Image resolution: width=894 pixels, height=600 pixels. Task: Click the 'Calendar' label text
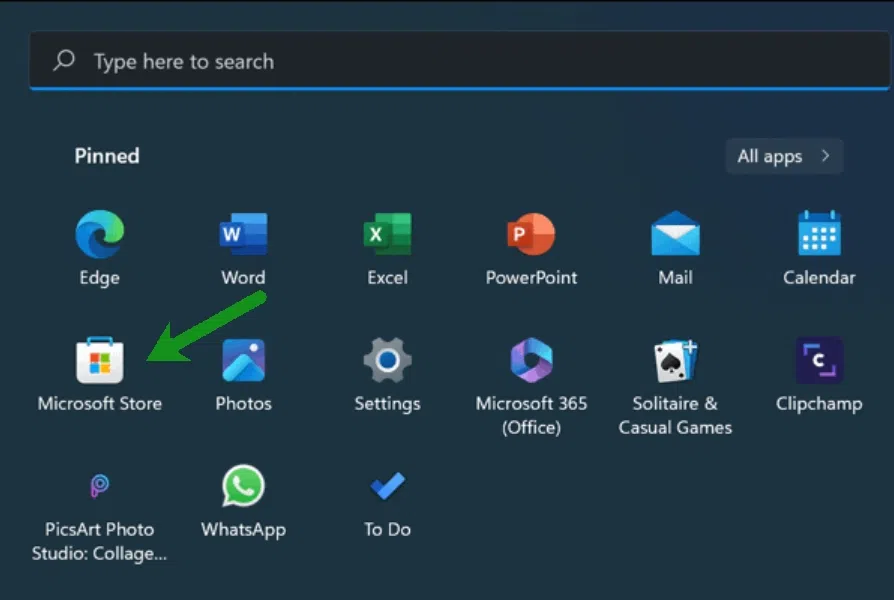(819, 277)
